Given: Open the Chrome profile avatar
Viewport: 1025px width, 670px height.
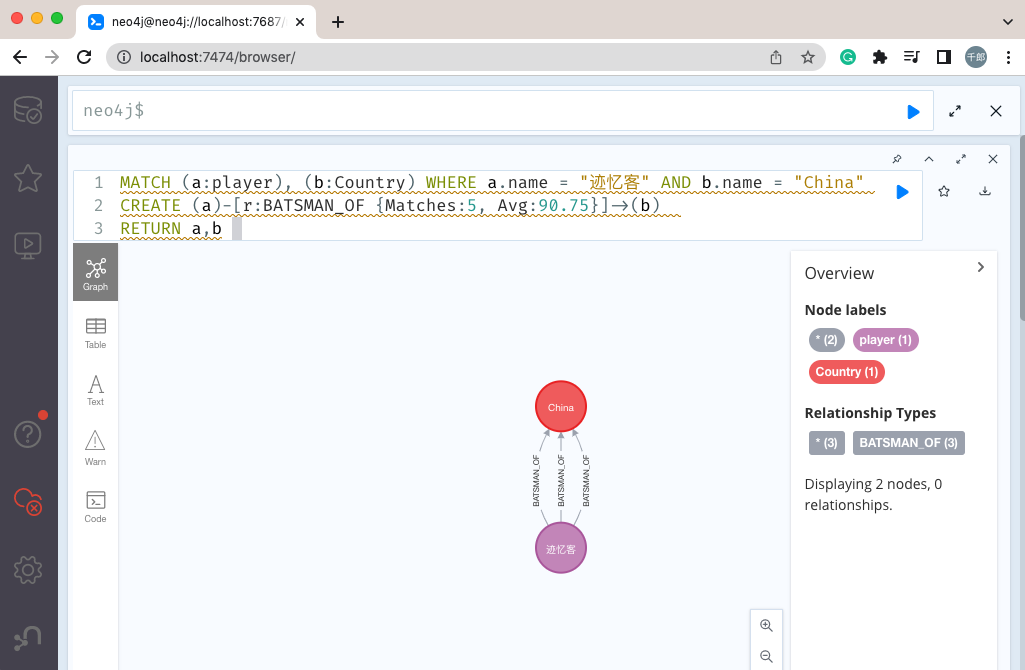Looking at the screenshot, I should click(976, 58).
